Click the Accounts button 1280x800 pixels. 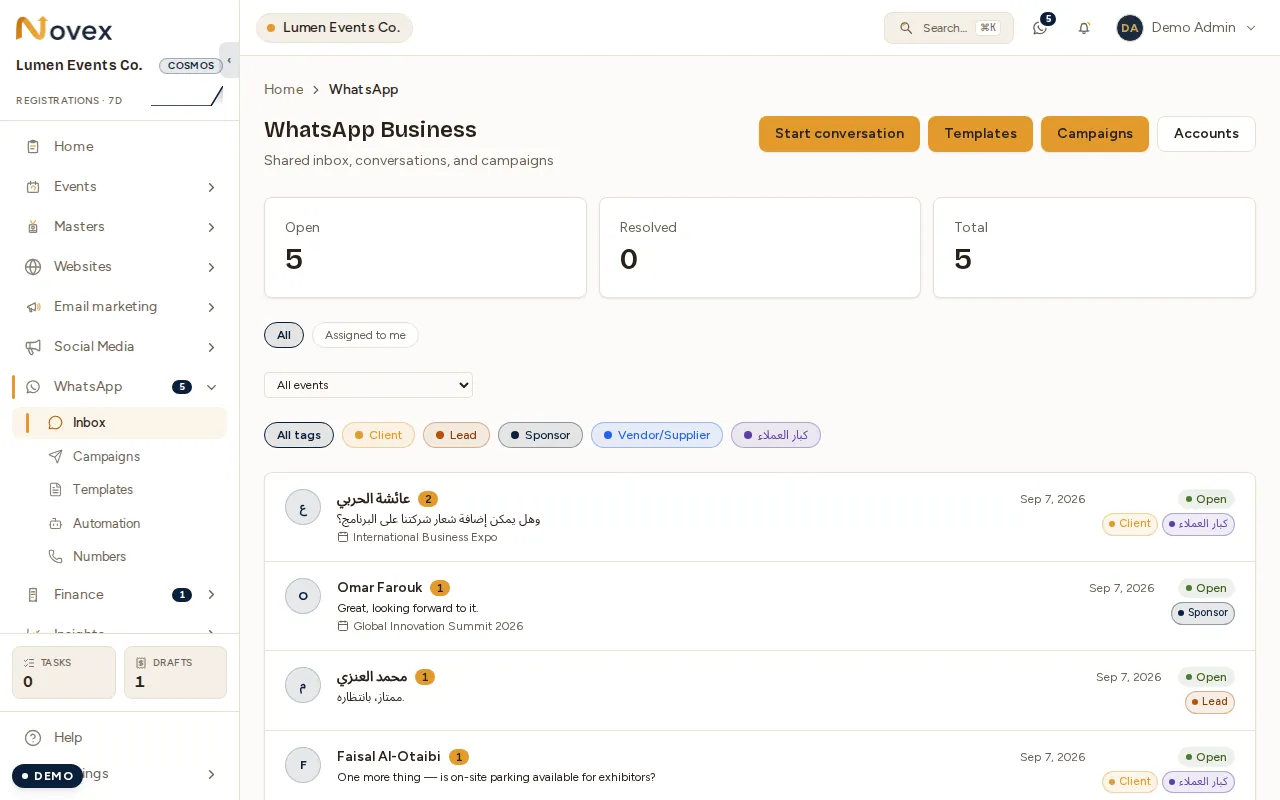[x=1206, y=134]
